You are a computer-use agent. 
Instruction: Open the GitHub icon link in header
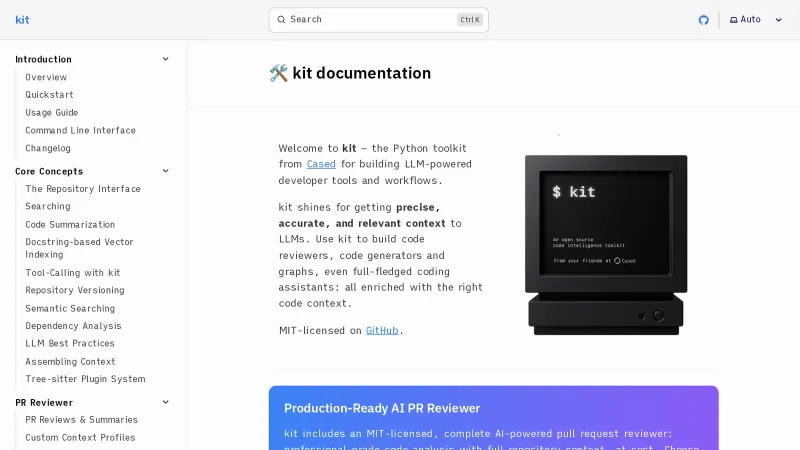[x=703, y=20]
